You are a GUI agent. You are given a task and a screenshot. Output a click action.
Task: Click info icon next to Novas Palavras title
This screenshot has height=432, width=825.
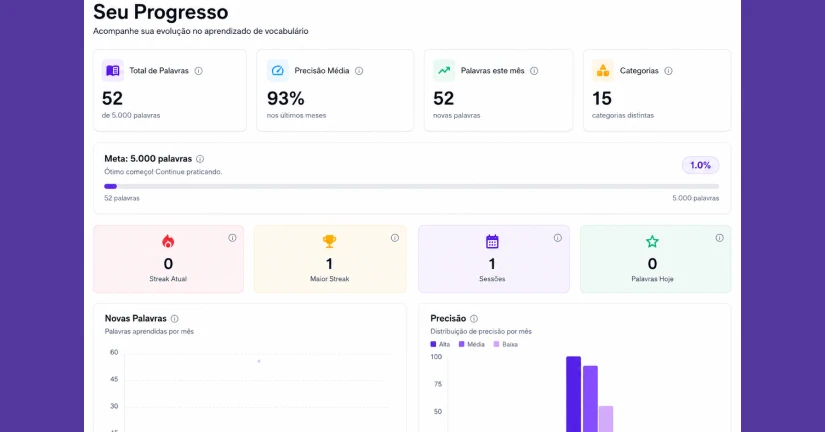175,319
